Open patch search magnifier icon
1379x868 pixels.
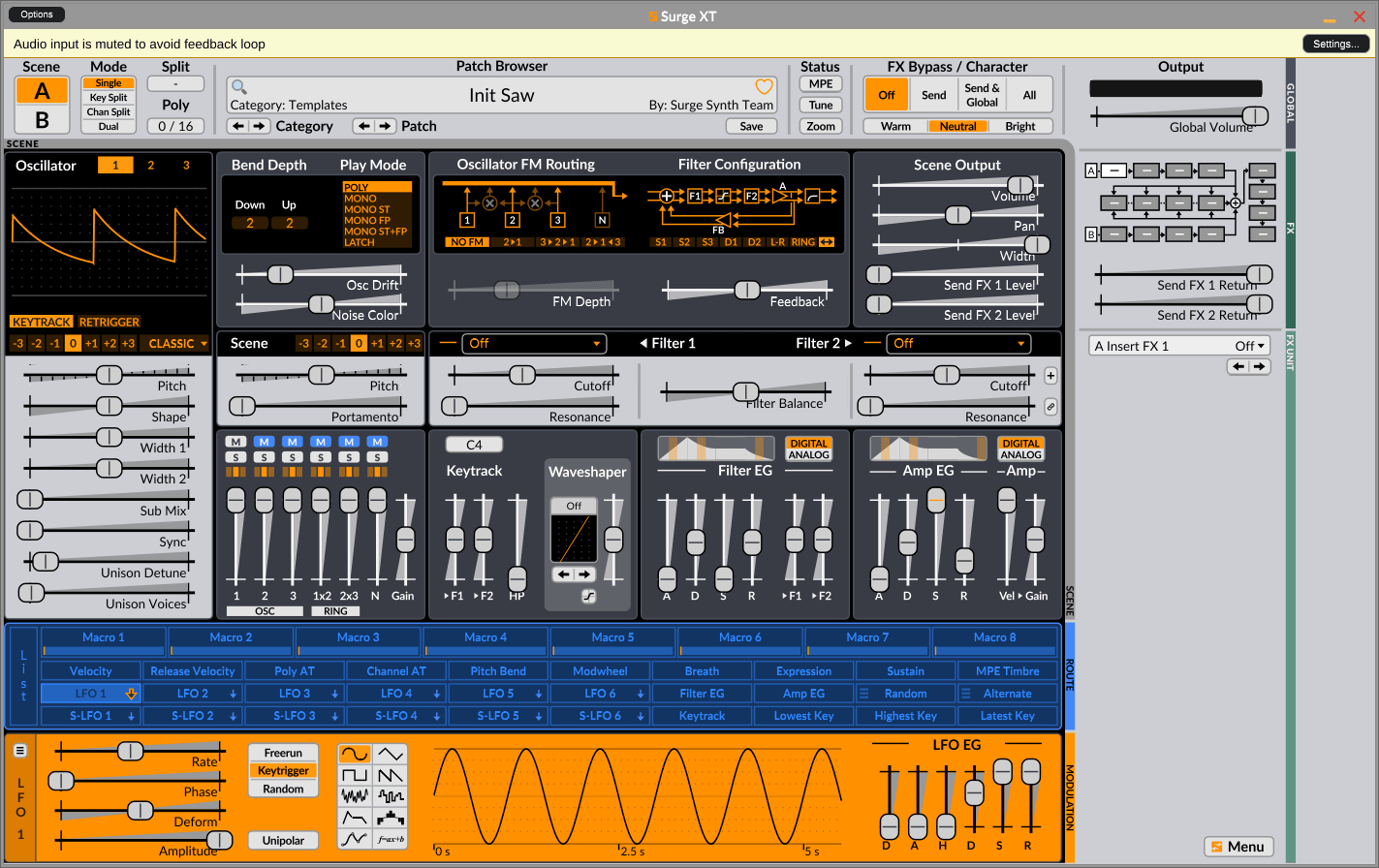pos(238,87)
